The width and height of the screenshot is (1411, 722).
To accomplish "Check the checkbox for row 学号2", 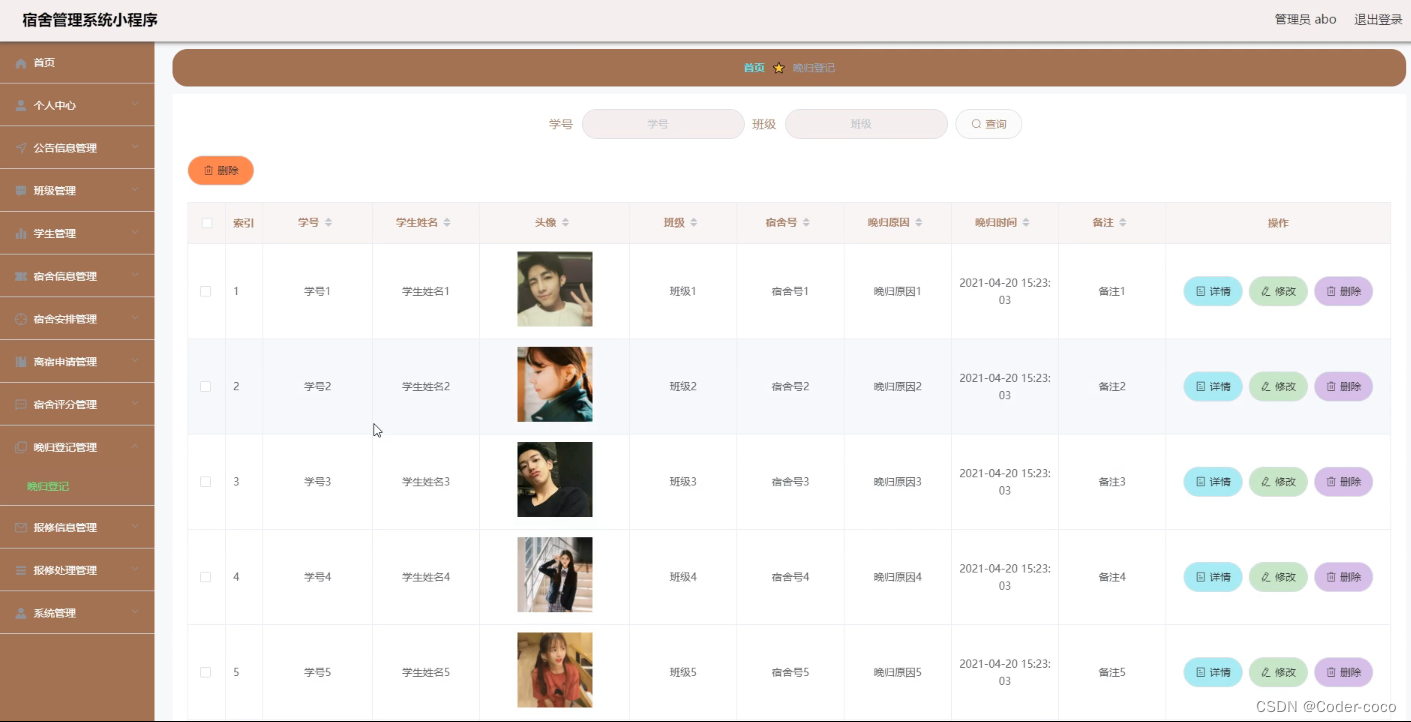I will (206, 386).
